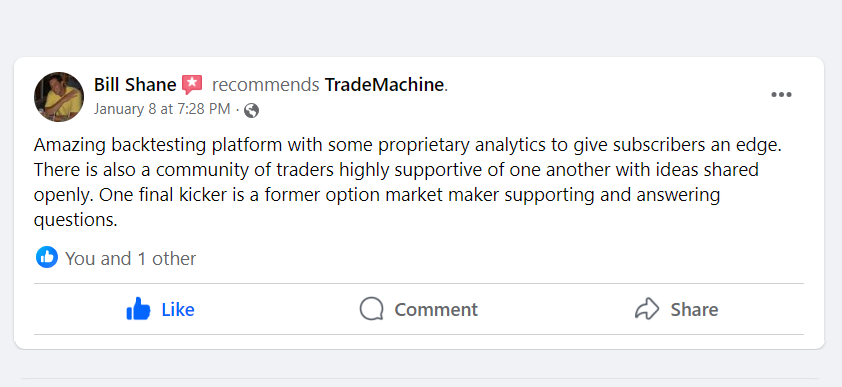Select the Comment button label

click(x=436, y=310)
